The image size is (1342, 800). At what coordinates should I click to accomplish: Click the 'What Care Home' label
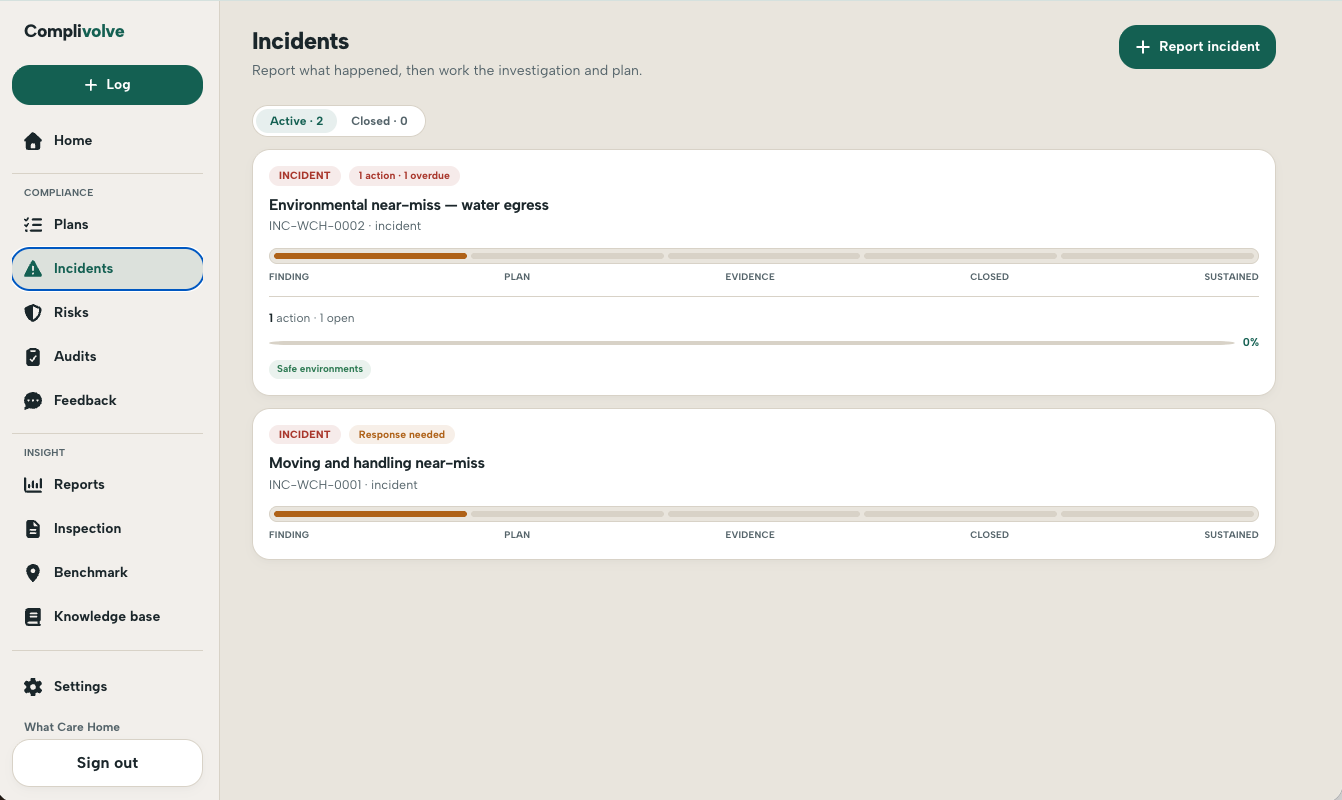point(72,727)
